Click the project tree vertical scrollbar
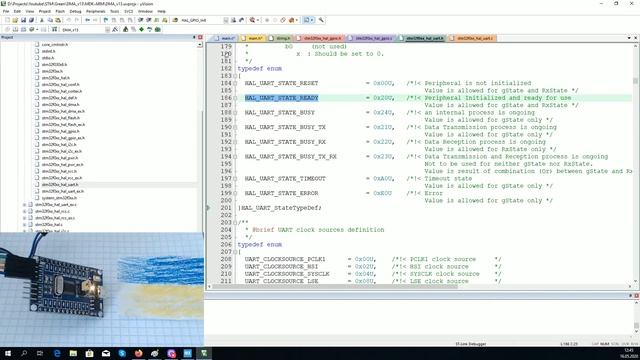Screen dimensions: 640x360 click(200, 137)
